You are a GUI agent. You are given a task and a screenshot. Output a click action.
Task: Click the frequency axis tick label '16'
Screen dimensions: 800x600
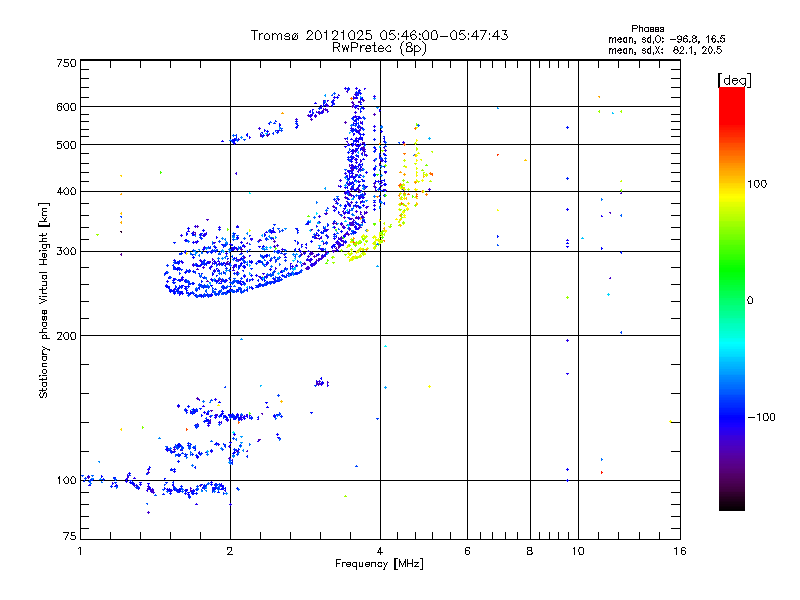pyautogui.click(x=680, y=551)
